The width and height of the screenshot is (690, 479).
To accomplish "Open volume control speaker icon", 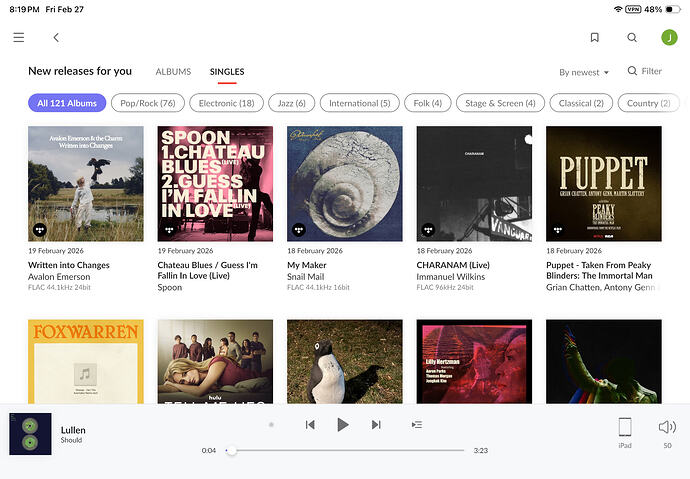I will 667,427.
